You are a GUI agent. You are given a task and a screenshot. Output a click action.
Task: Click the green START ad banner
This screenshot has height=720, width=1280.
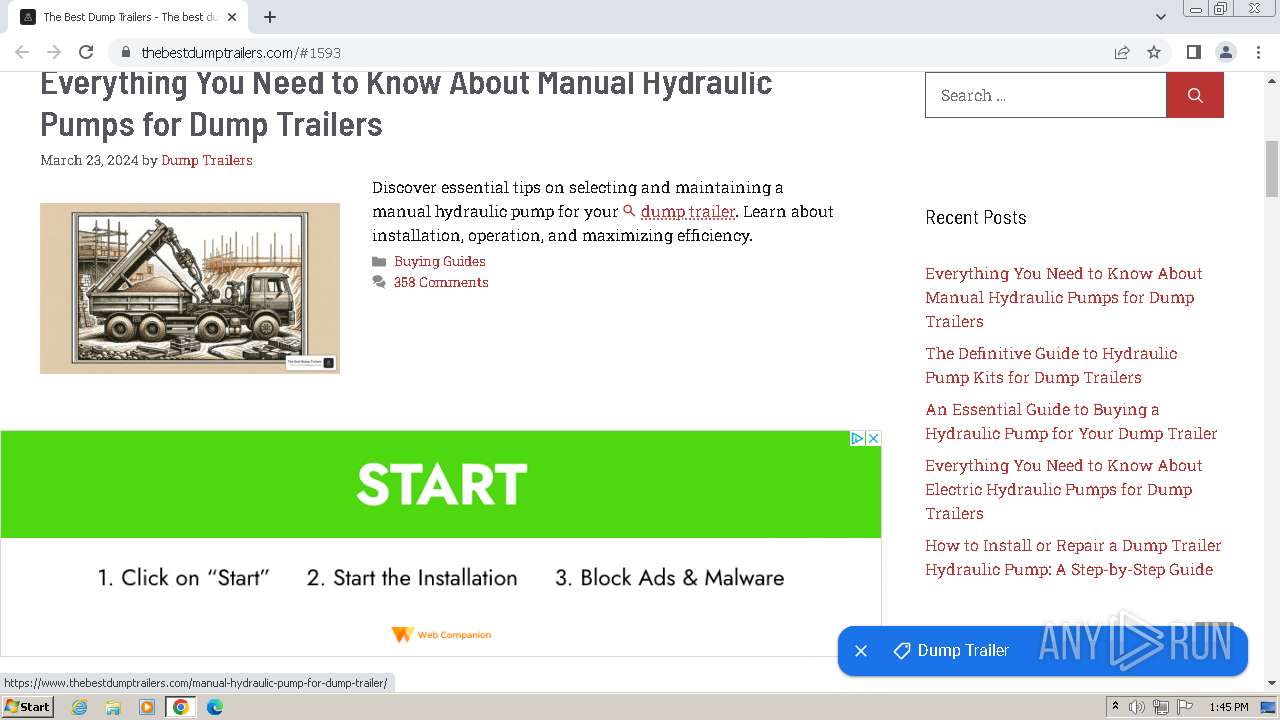coord(441,484)
